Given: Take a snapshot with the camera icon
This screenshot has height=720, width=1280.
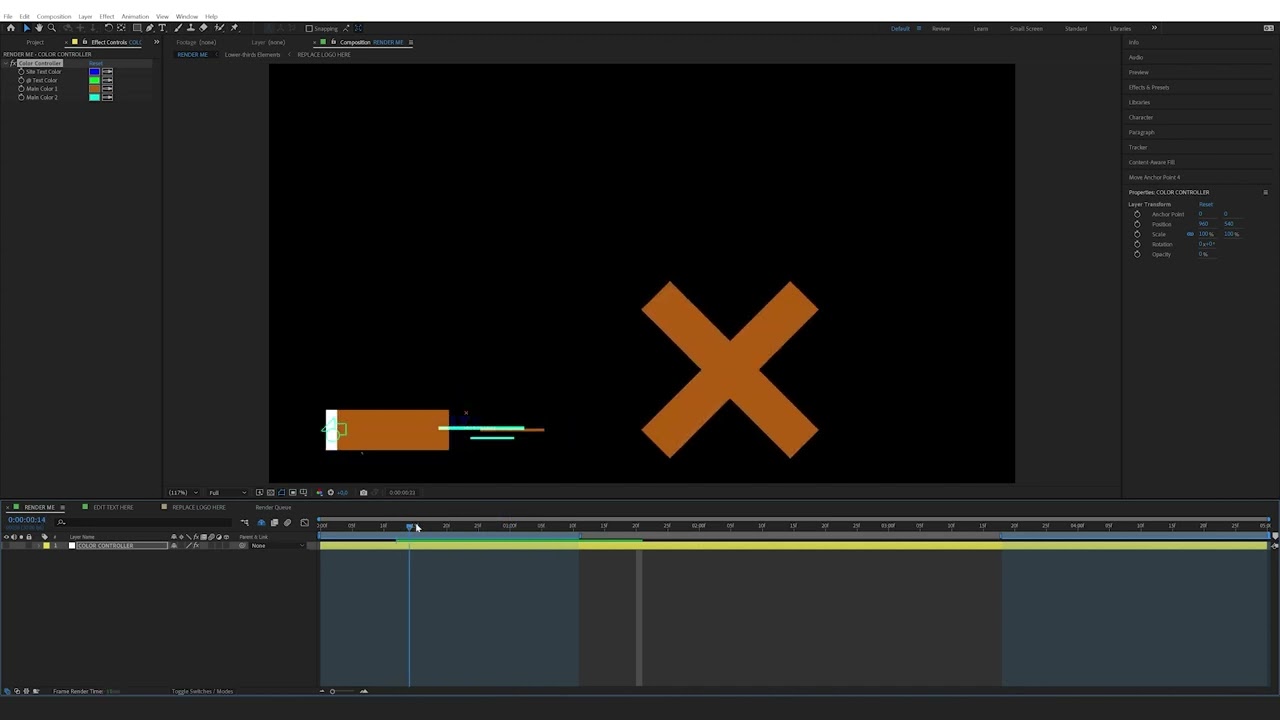Looking at the screenshot, I should 363,492.
